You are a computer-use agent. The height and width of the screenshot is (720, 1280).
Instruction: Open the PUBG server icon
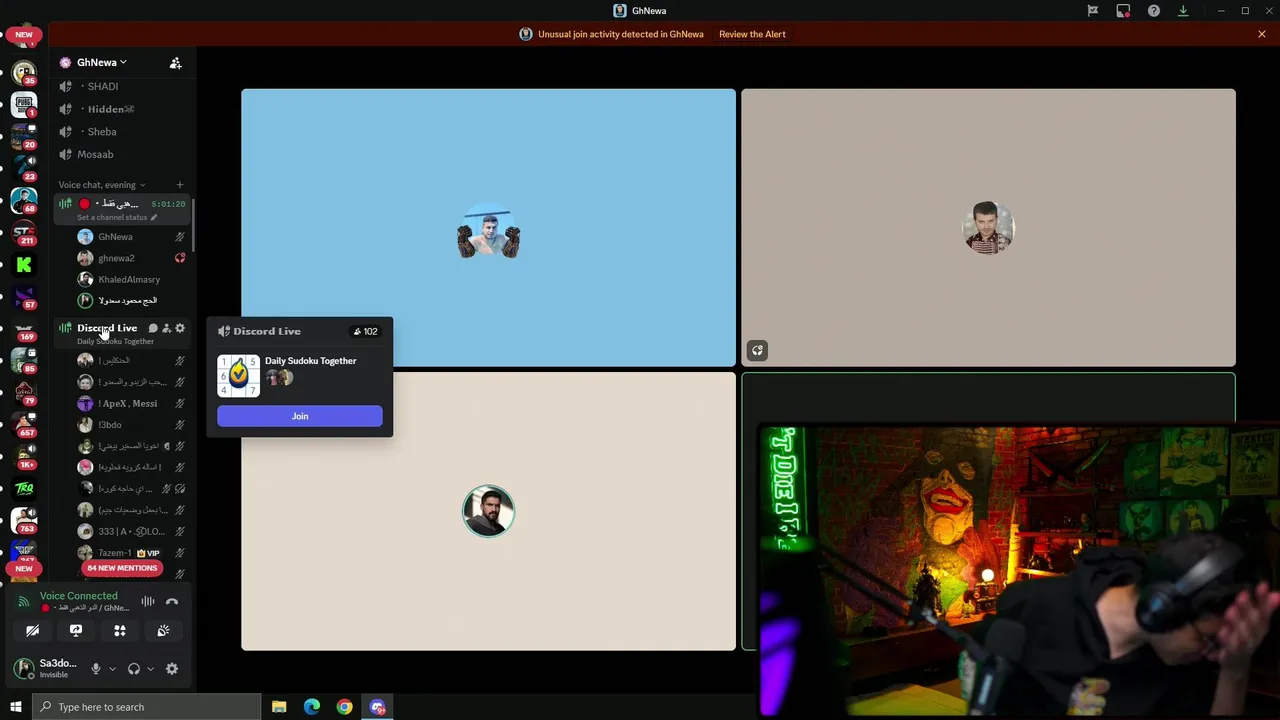click(x=24, y=104)
